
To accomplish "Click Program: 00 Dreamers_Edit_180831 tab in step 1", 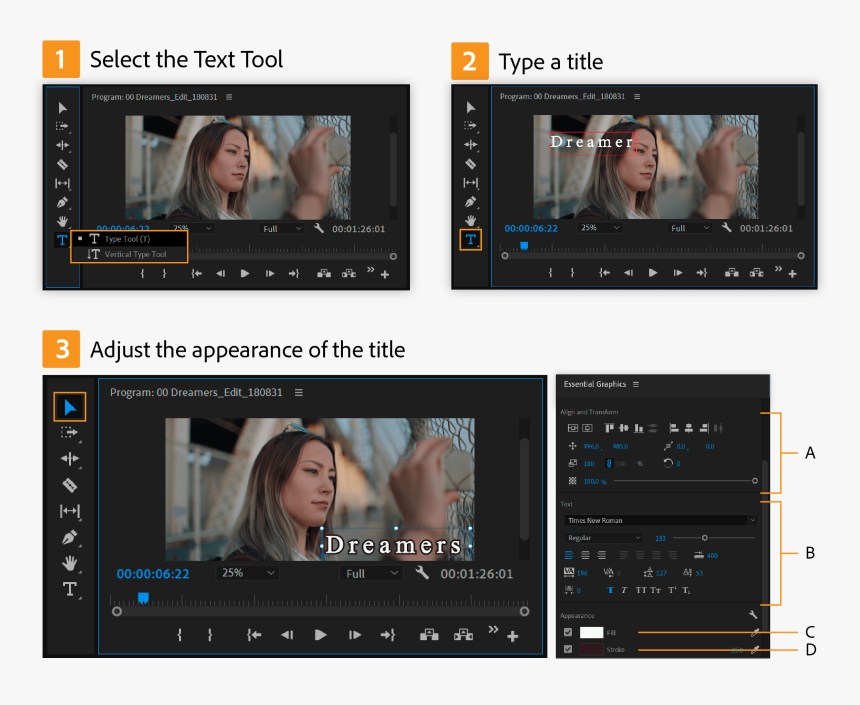I will pos(154,97).
